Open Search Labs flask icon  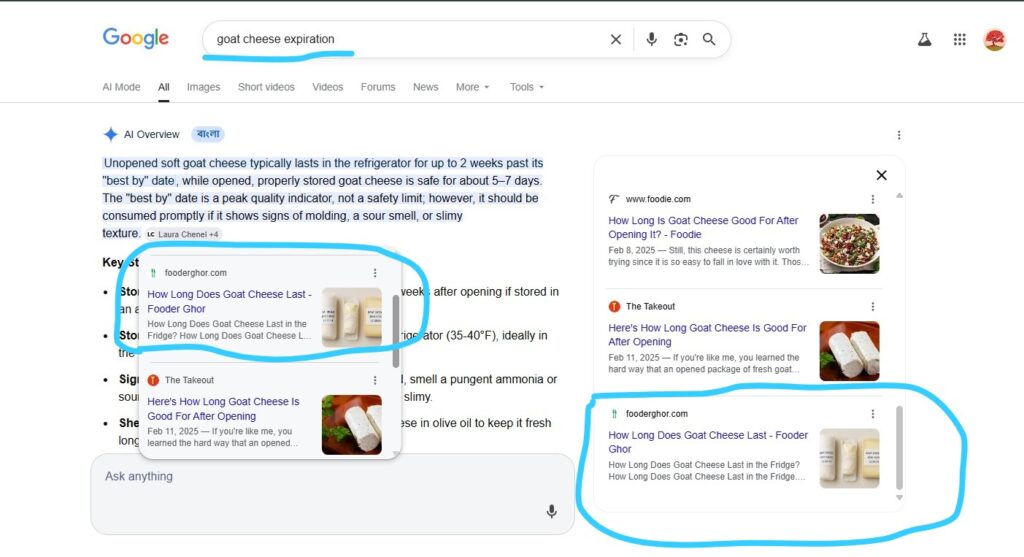point(924,39)
